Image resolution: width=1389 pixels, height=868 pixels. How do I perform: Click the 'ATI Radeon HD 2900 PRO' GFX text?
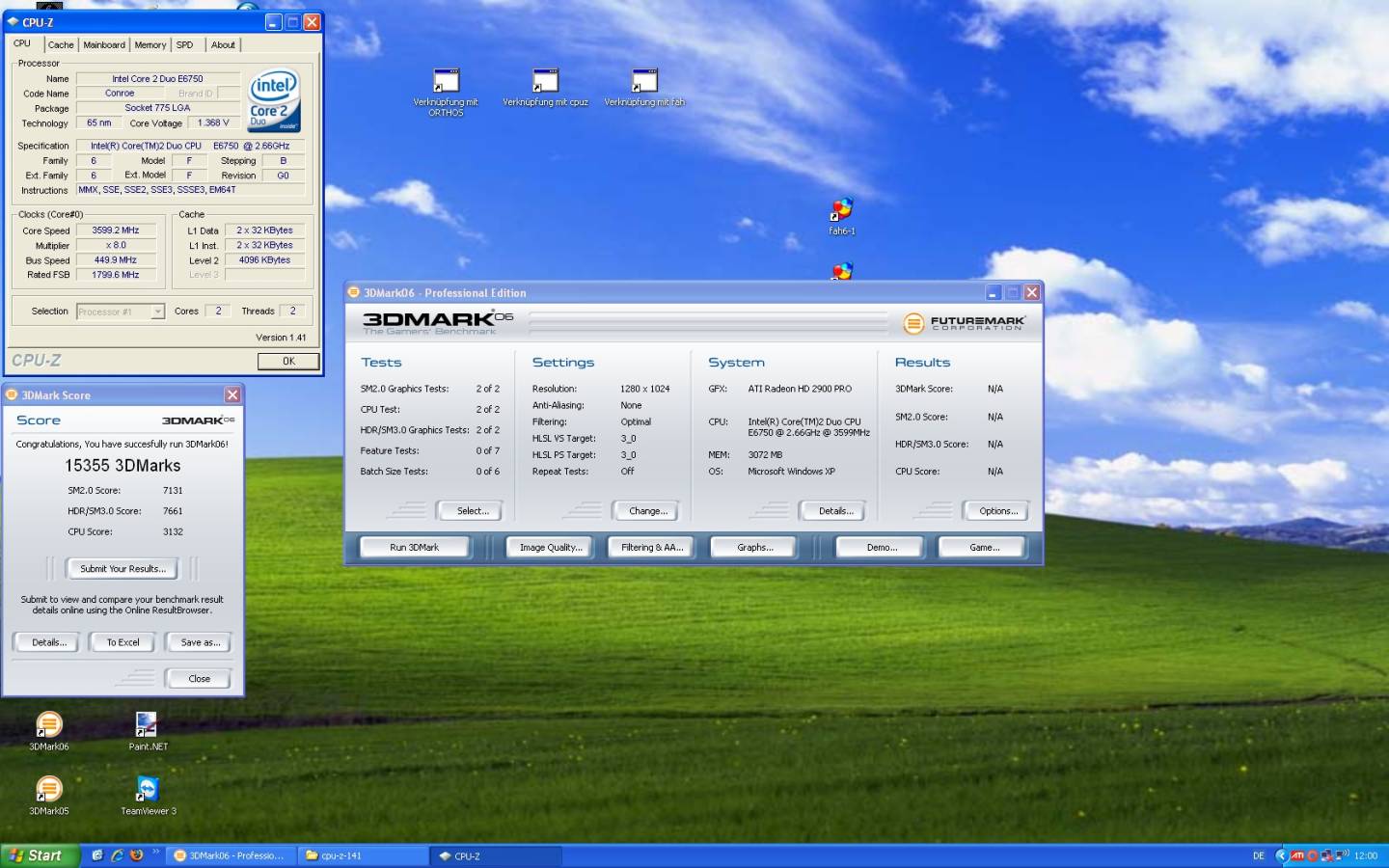tap(800, 389)
